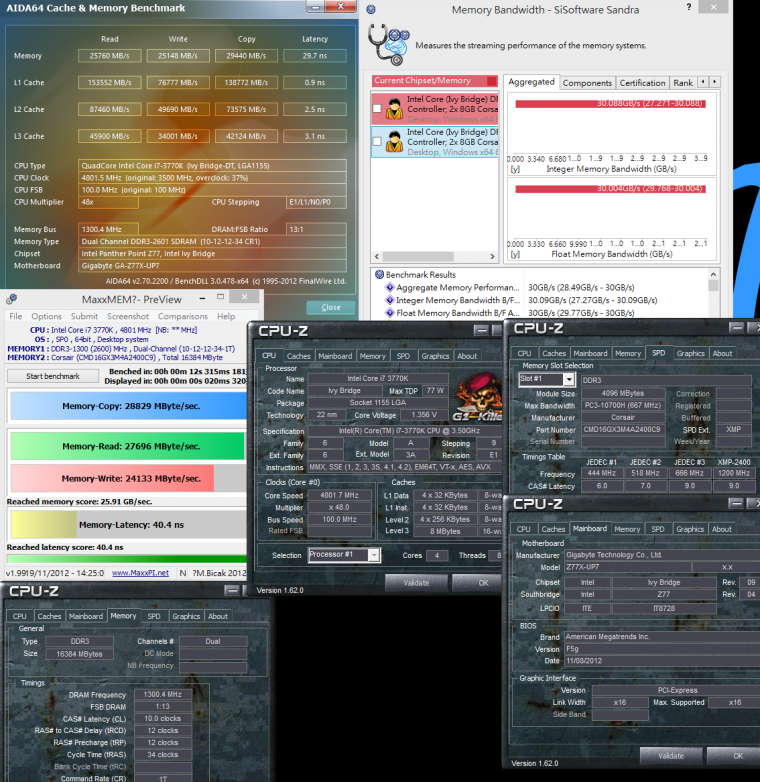
Task: Open About tab in CPU-Z Mainboard window
Action: coord(722,529)
